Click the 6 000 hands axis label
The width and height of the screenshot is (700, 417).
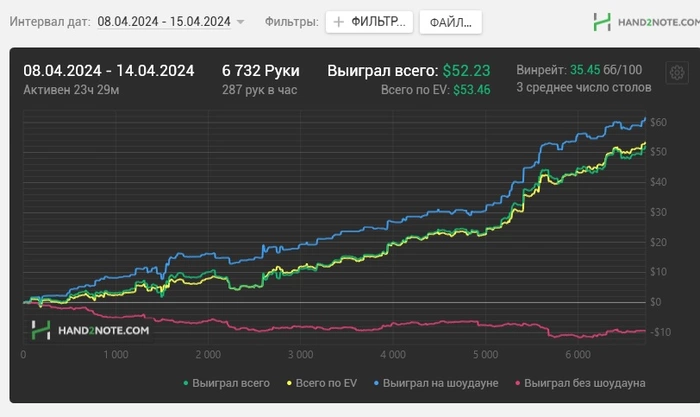point(578,354)
